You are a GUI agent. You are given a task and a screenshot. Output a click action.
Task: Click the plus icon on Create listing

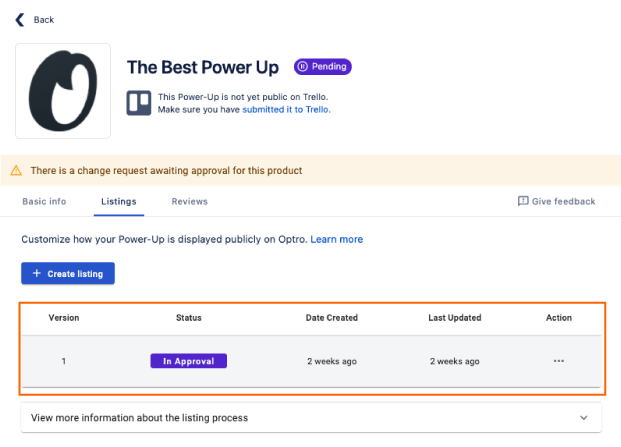tap(36, 273)
